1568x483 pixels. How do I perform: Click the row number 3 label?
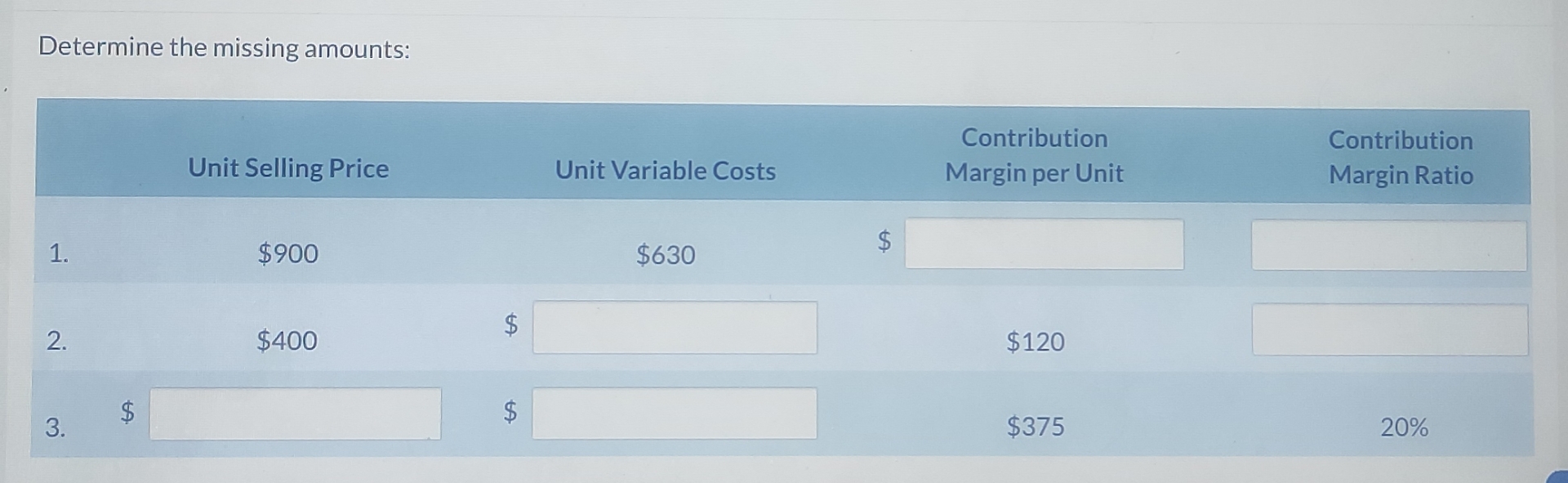57,427
